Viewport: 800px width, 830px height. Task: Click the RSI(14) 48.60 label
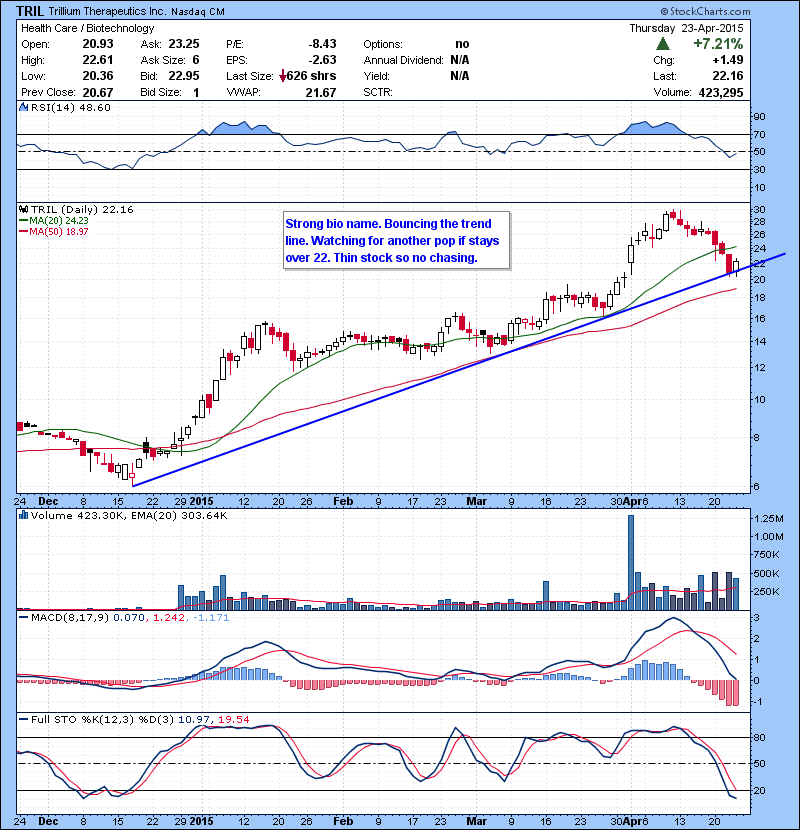[x=71, y=107]
